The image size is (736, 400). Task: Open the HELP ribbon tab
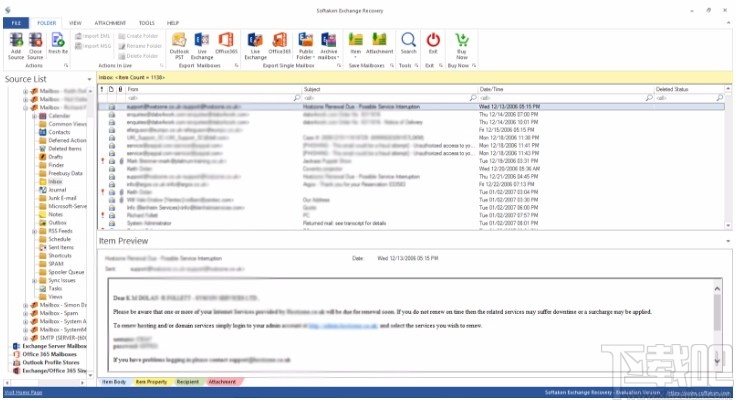click(173, 23)
